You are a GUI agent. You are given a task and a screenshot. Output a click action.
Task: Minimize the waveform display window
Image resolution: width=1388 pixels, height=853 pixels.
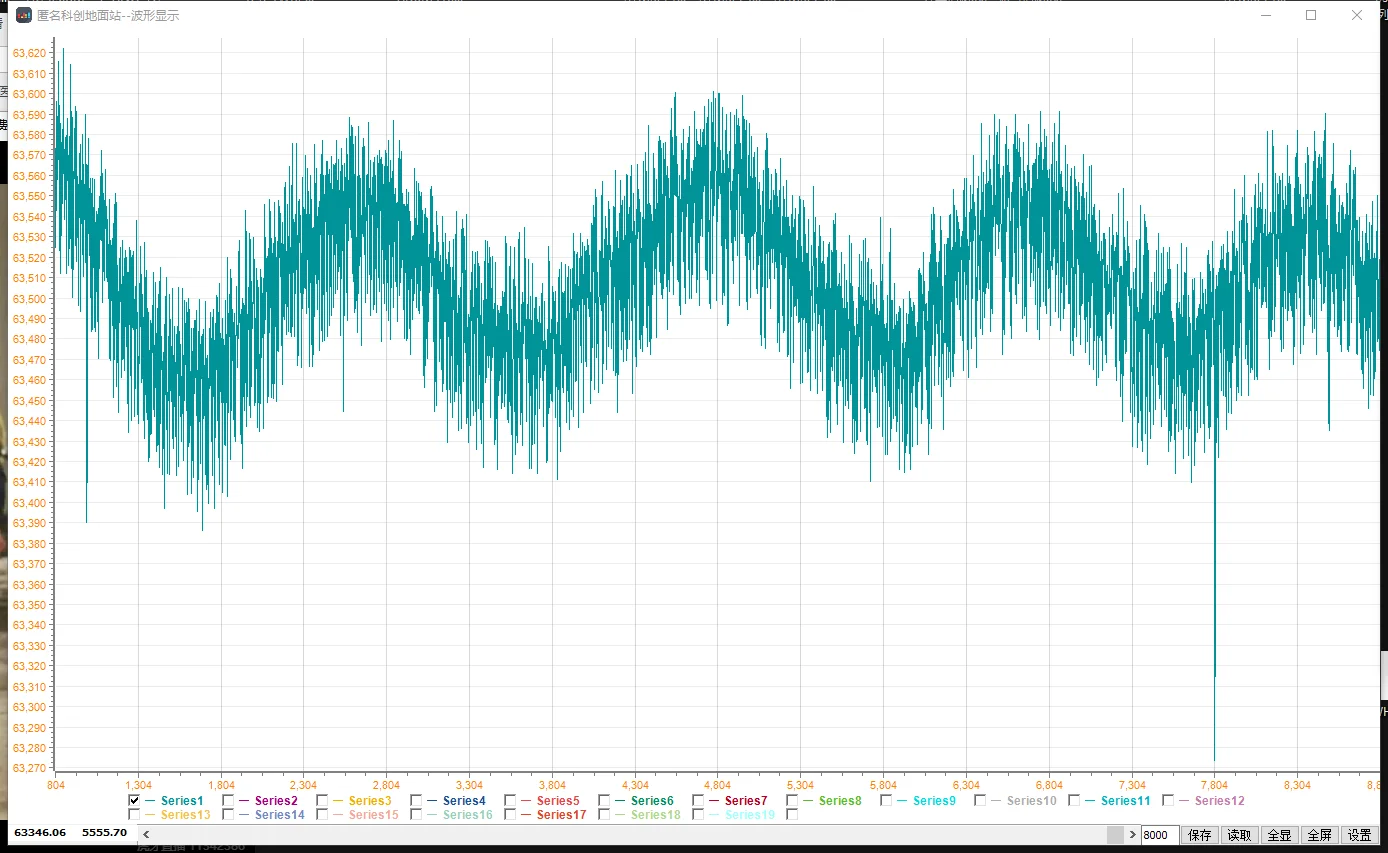coord(1265,15)
